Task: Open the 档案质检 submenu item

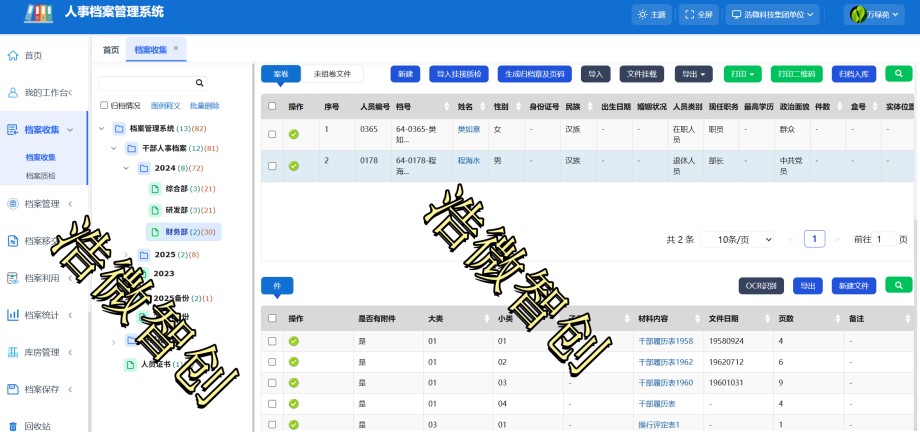Action: point(40,176)
